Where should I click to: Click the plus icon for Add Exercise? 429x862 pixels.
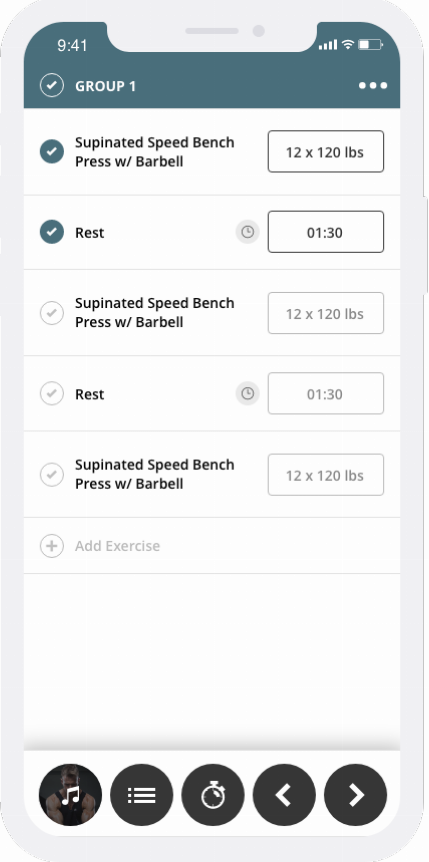[52, 546]
